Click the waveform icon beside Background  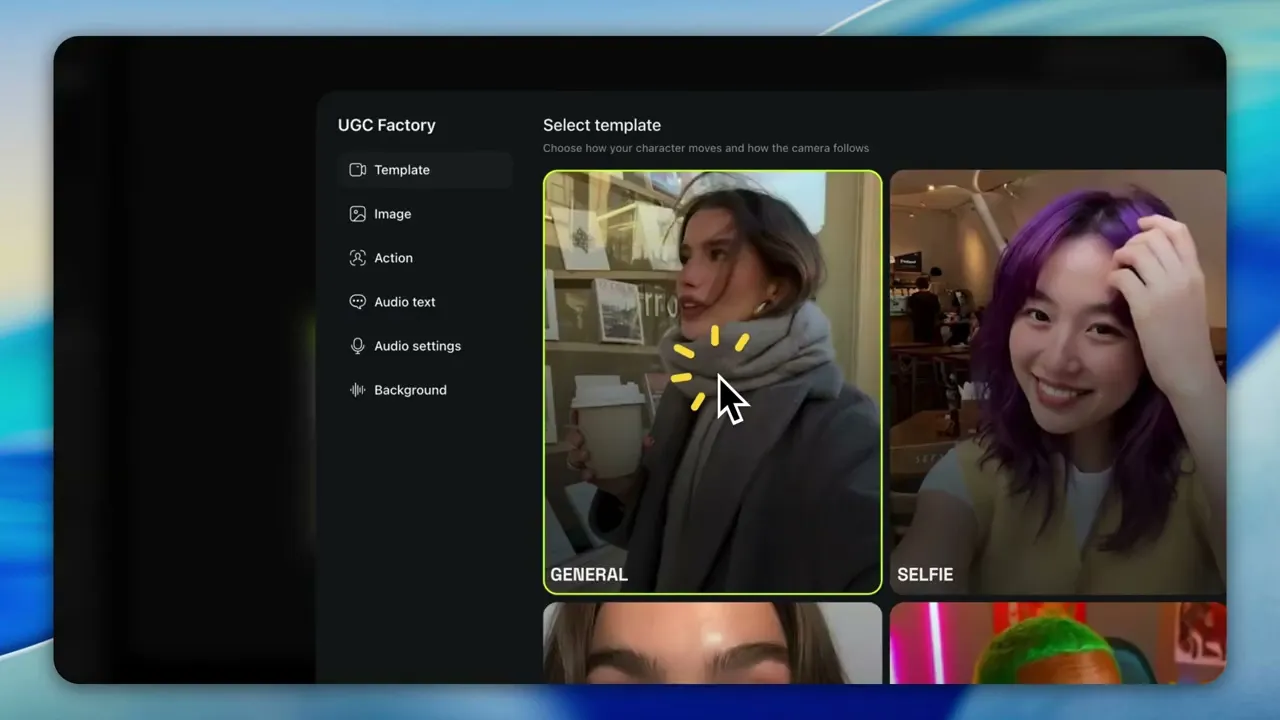[357, 390]
